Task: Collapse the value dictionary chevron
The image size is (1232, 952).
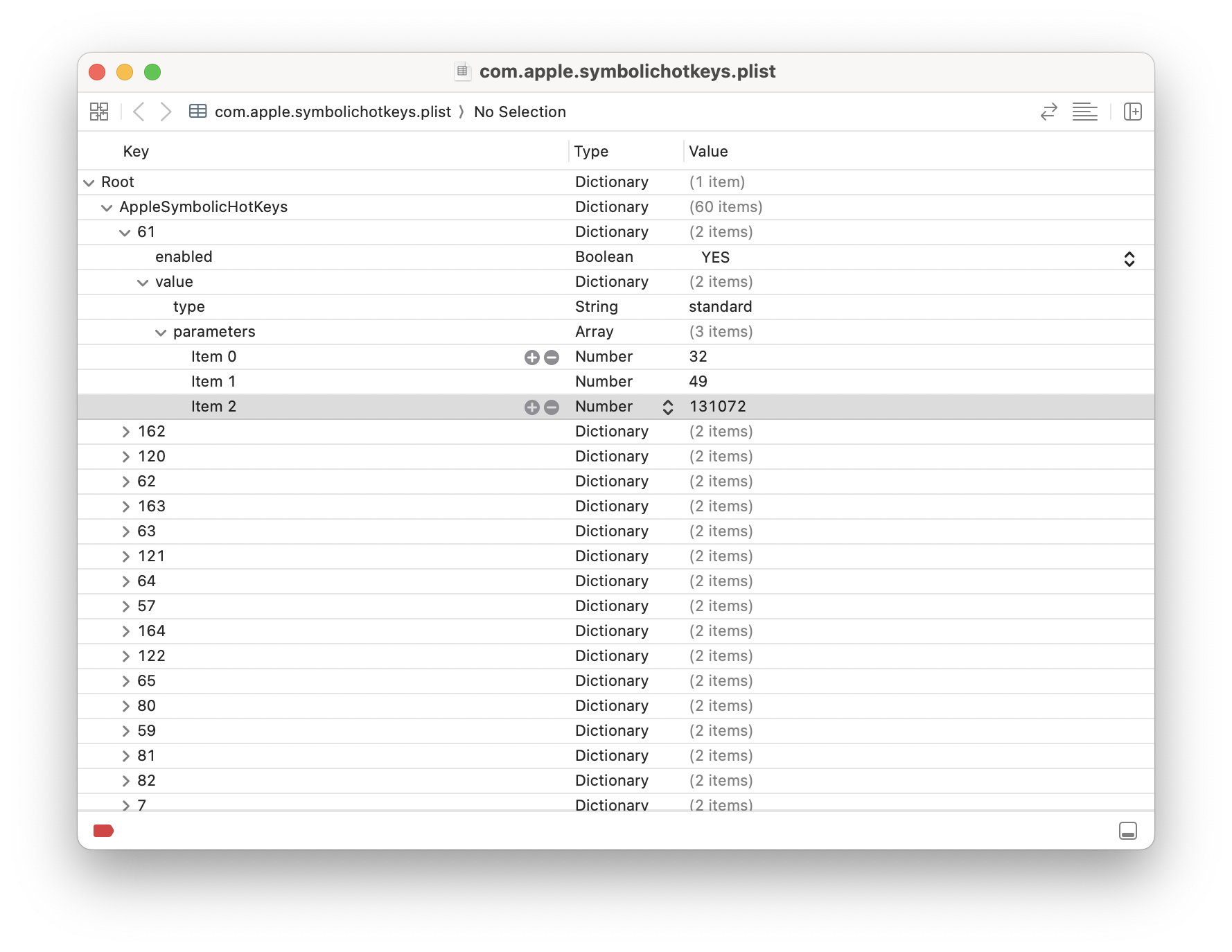Action: click(x=143, y=283)
